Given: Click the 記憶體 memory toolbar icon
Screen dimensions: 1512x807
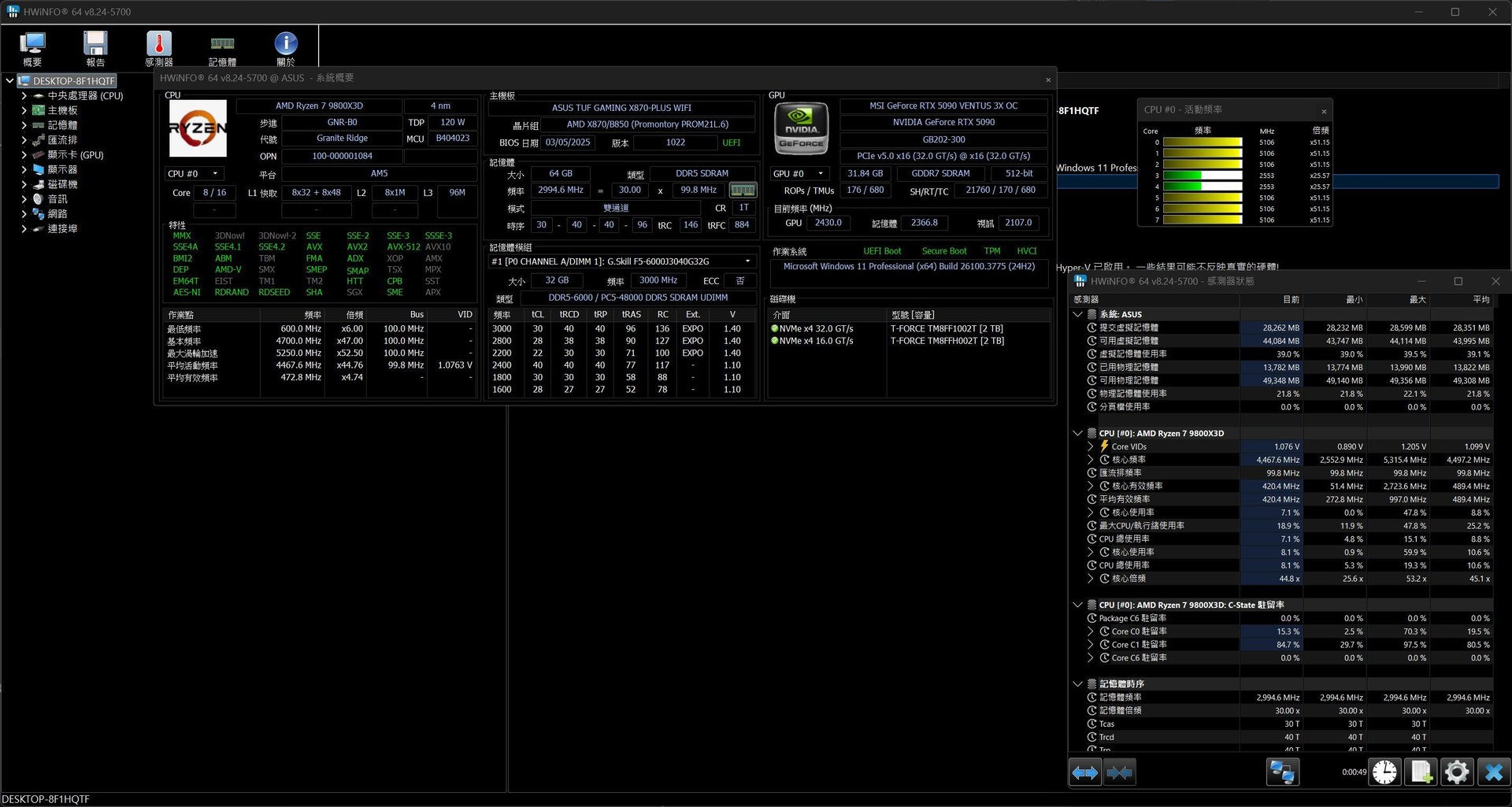Looking at the screenshot, I should pos(222,47).
